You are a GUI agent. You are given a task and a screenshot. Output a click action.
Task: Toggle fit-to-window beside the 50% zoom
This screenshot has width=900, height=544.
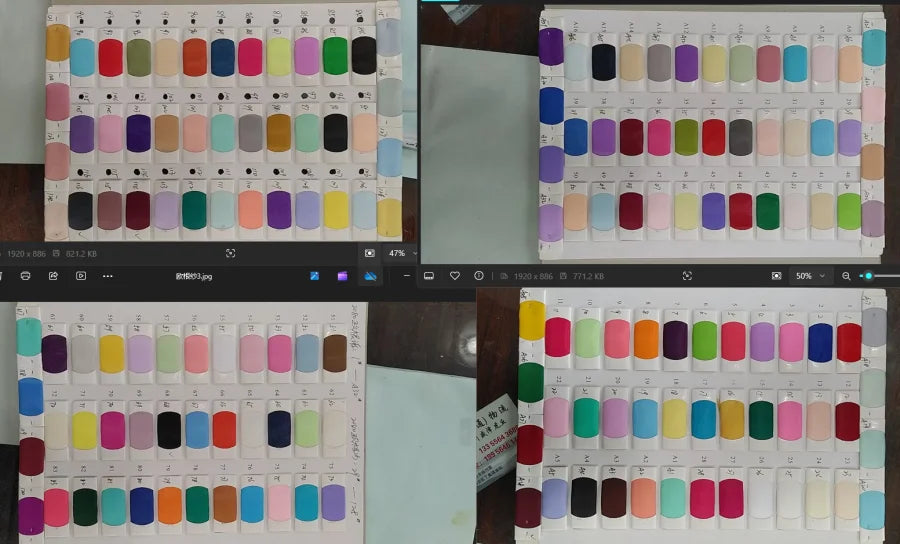pos(776,275)
